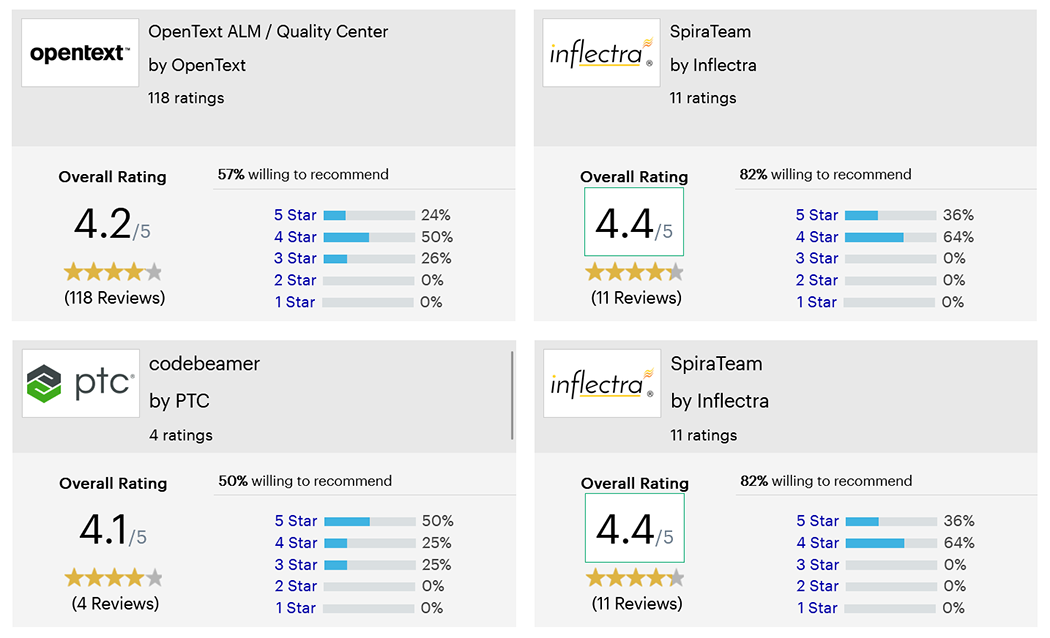Filter OpenText ALM reviews by 4 Star
The height and width of the screenshot is (638, 1050).
tap(295, 237)
